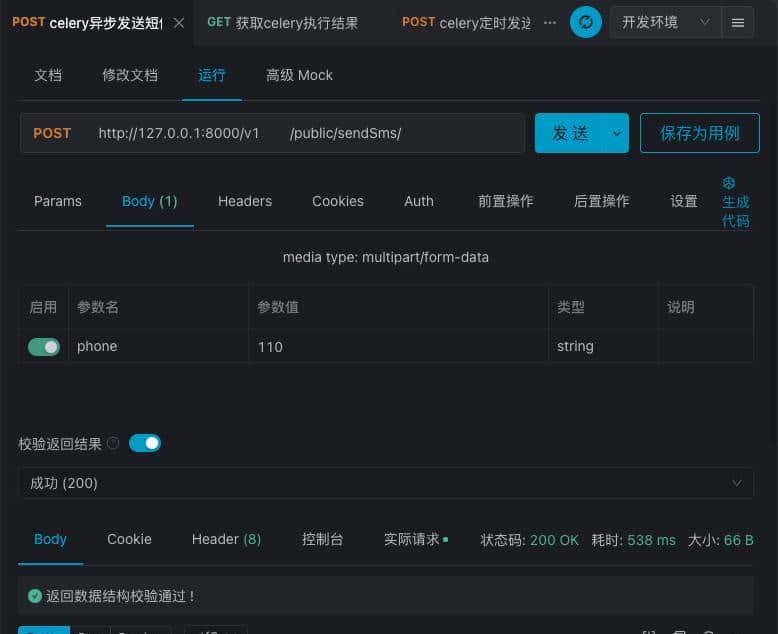Click the 保存为用例 button
This screenshot has width=778, height=634.
click(x=700, y=133)
